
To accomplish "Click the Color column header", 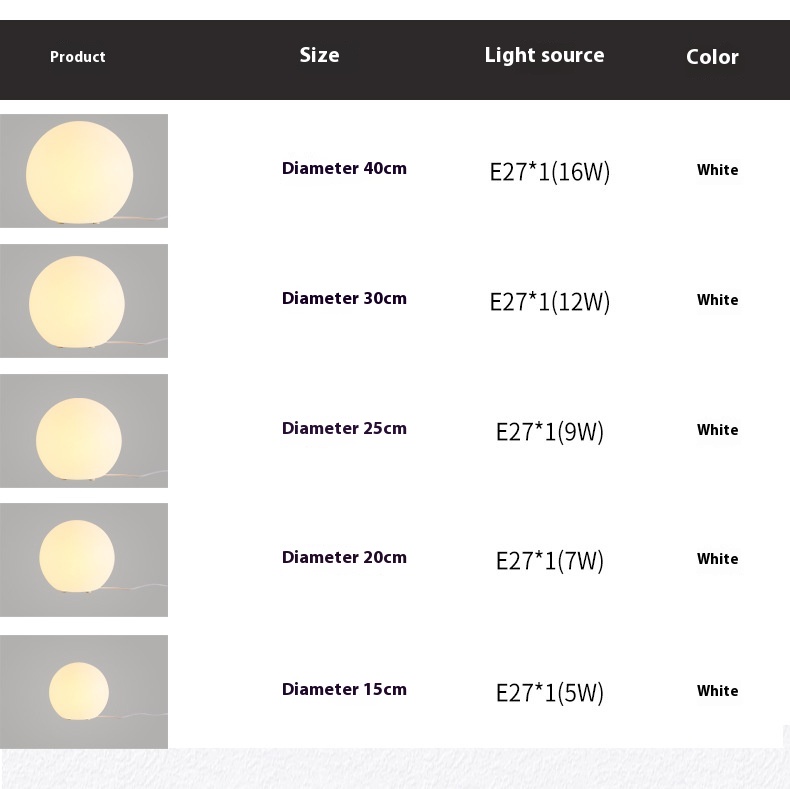I will pos(712,57).
